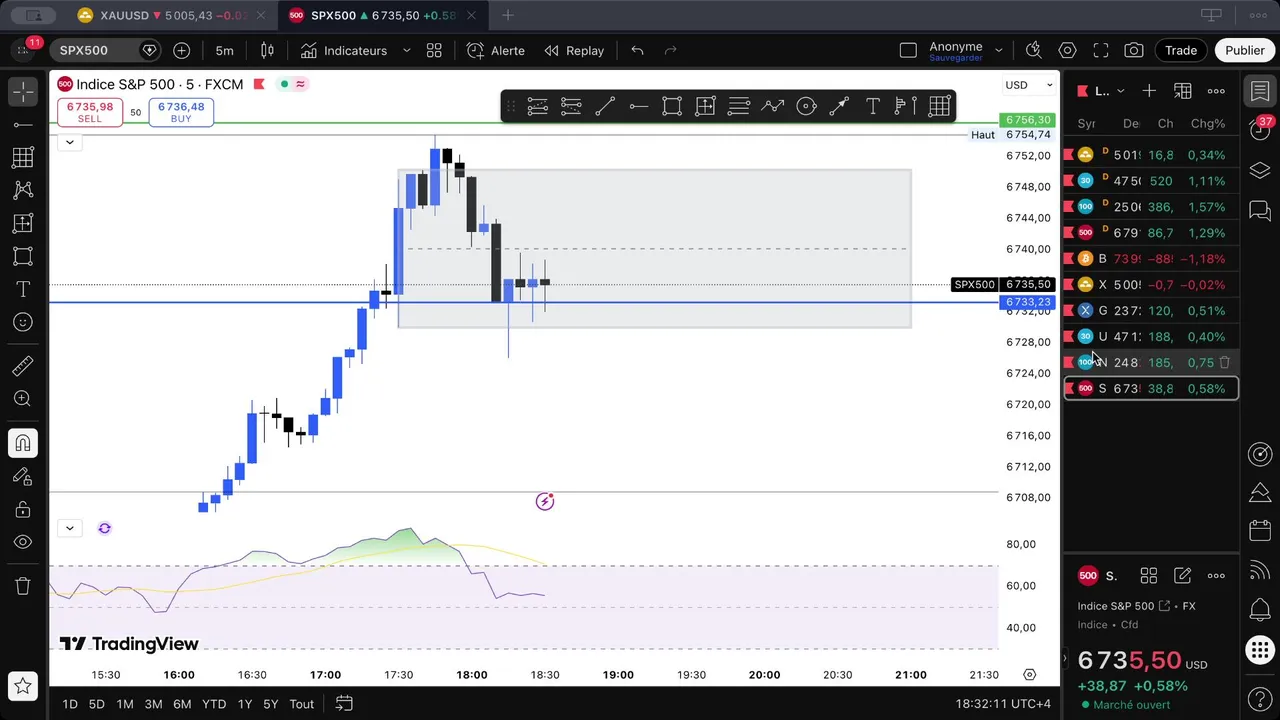Select the Zoom In tool
1280x720 pixels.
[x=23, y=399]
